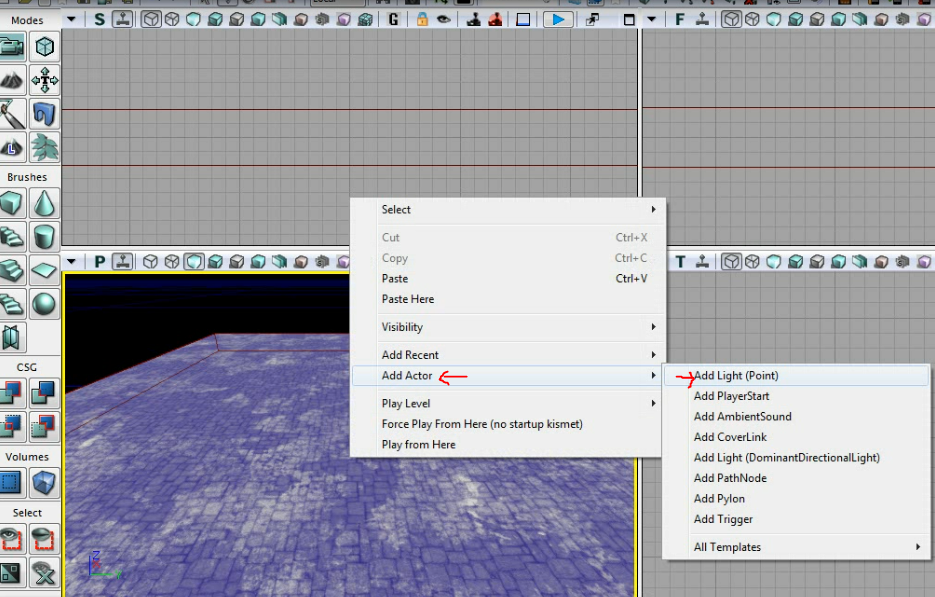Enable Brush Wireframe in Side viewport
This screenshot has height=597, width=935.
point(151,20)
